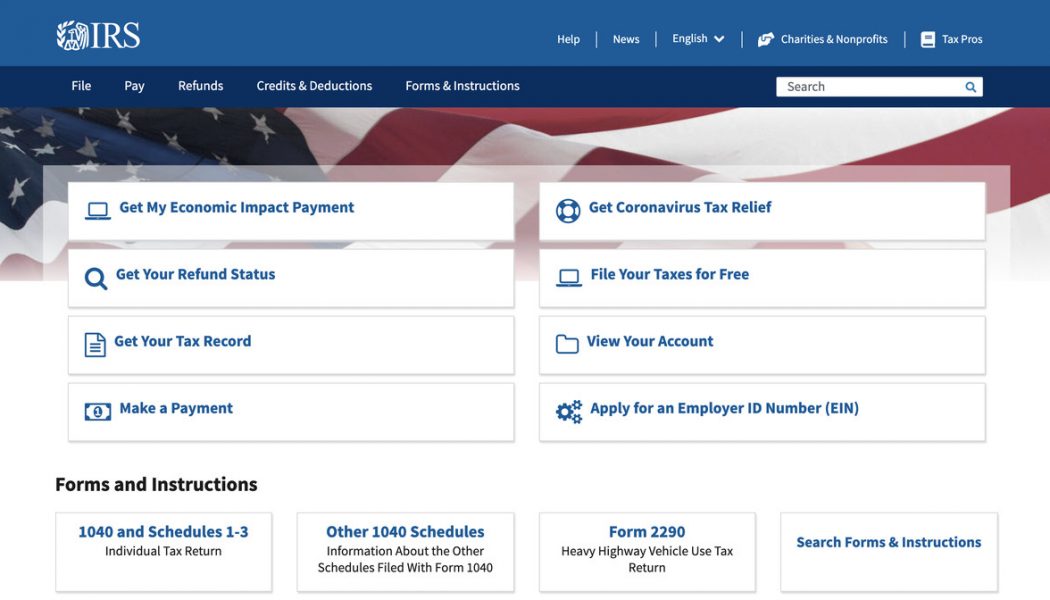Select the Tax Pros icon in the header
Image resolution: width=1050 pixels, height=600 pixels.
point(930,39)
